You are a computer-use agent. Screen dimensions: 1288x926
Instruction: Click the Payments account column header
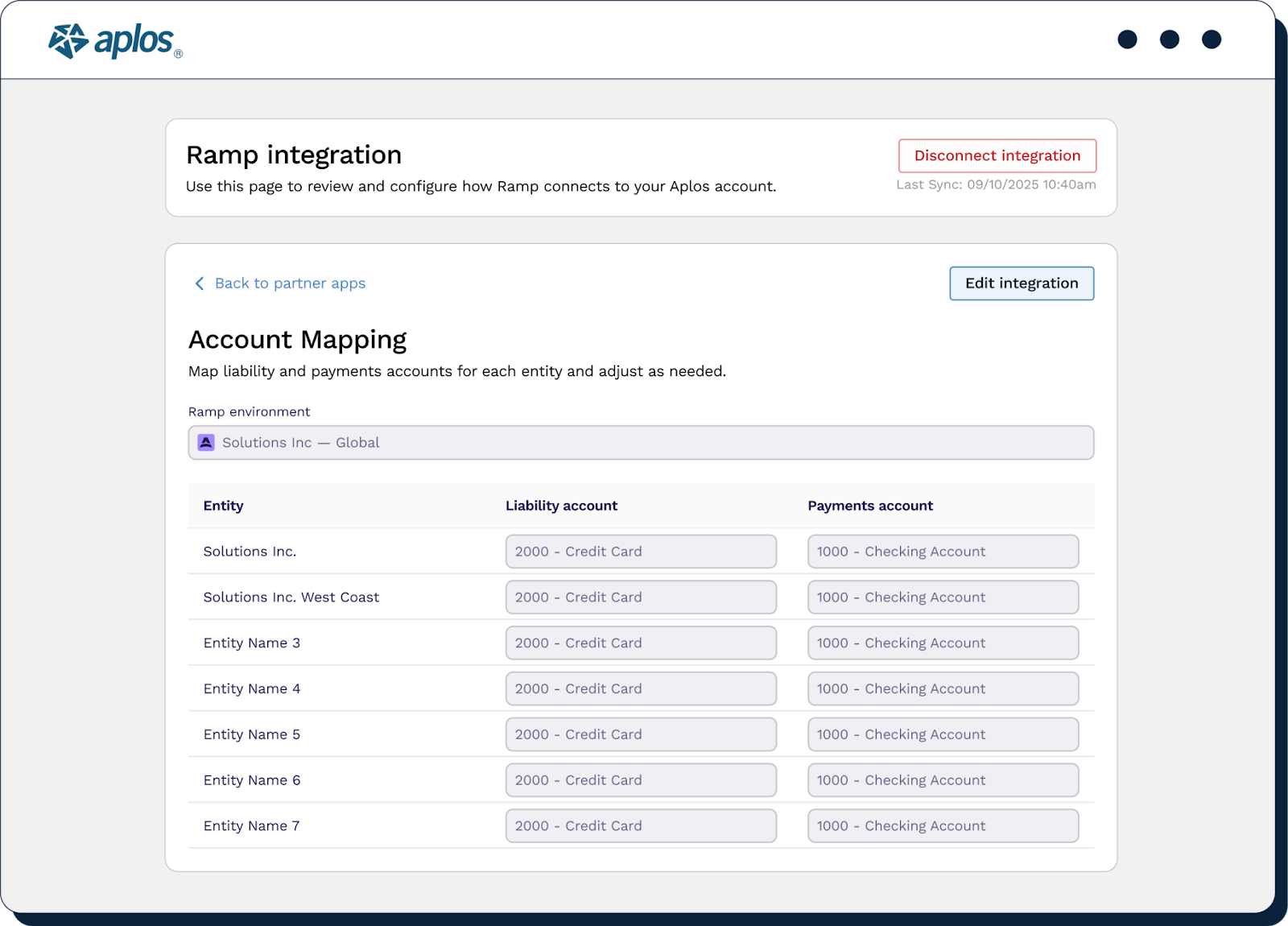click(x=870, y=506)
